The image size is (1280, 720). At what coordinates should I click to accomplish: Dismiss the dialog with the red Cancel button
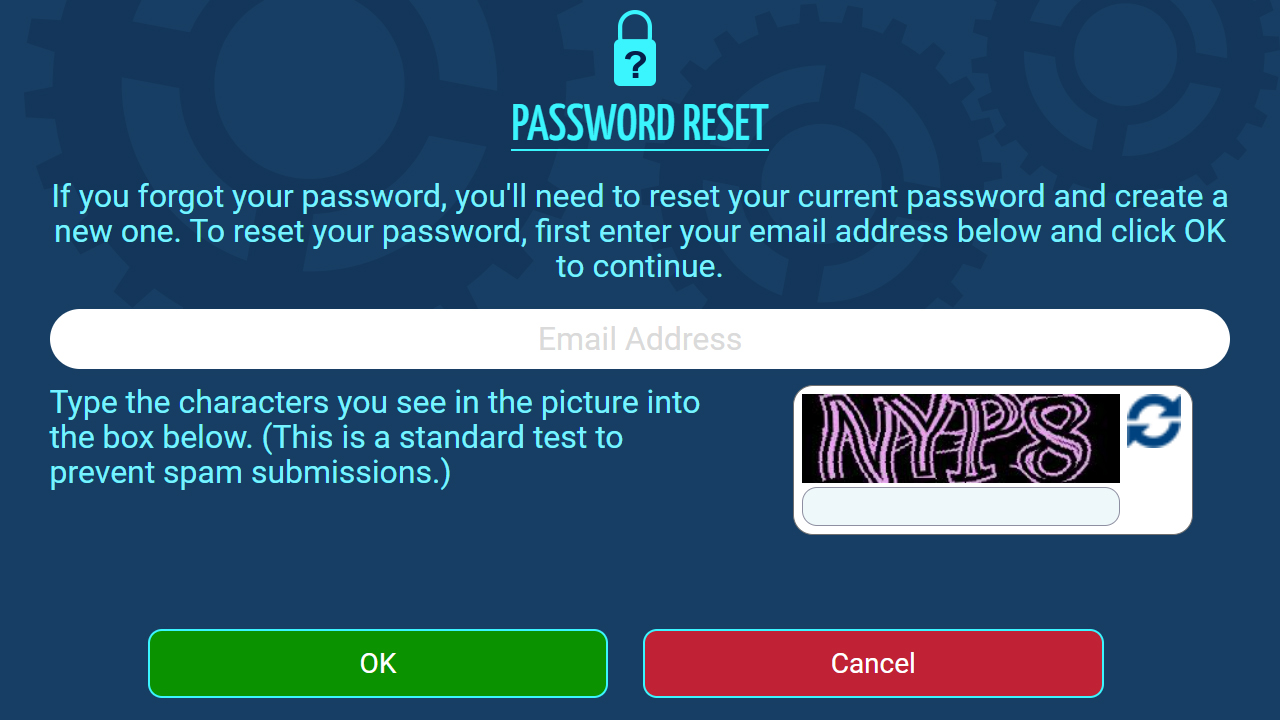click(873, 663)
